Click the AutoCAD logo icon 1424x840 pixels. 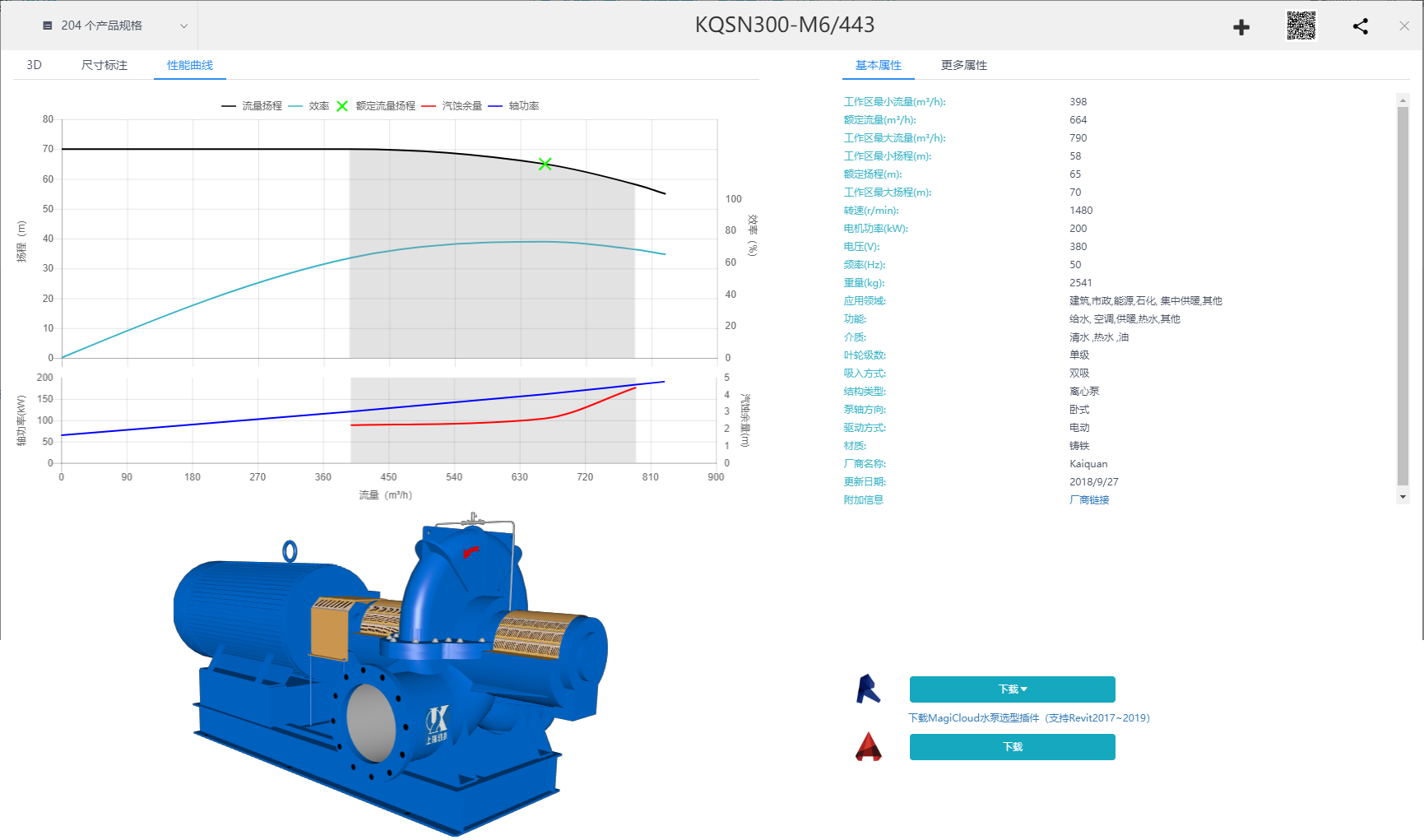868,747
